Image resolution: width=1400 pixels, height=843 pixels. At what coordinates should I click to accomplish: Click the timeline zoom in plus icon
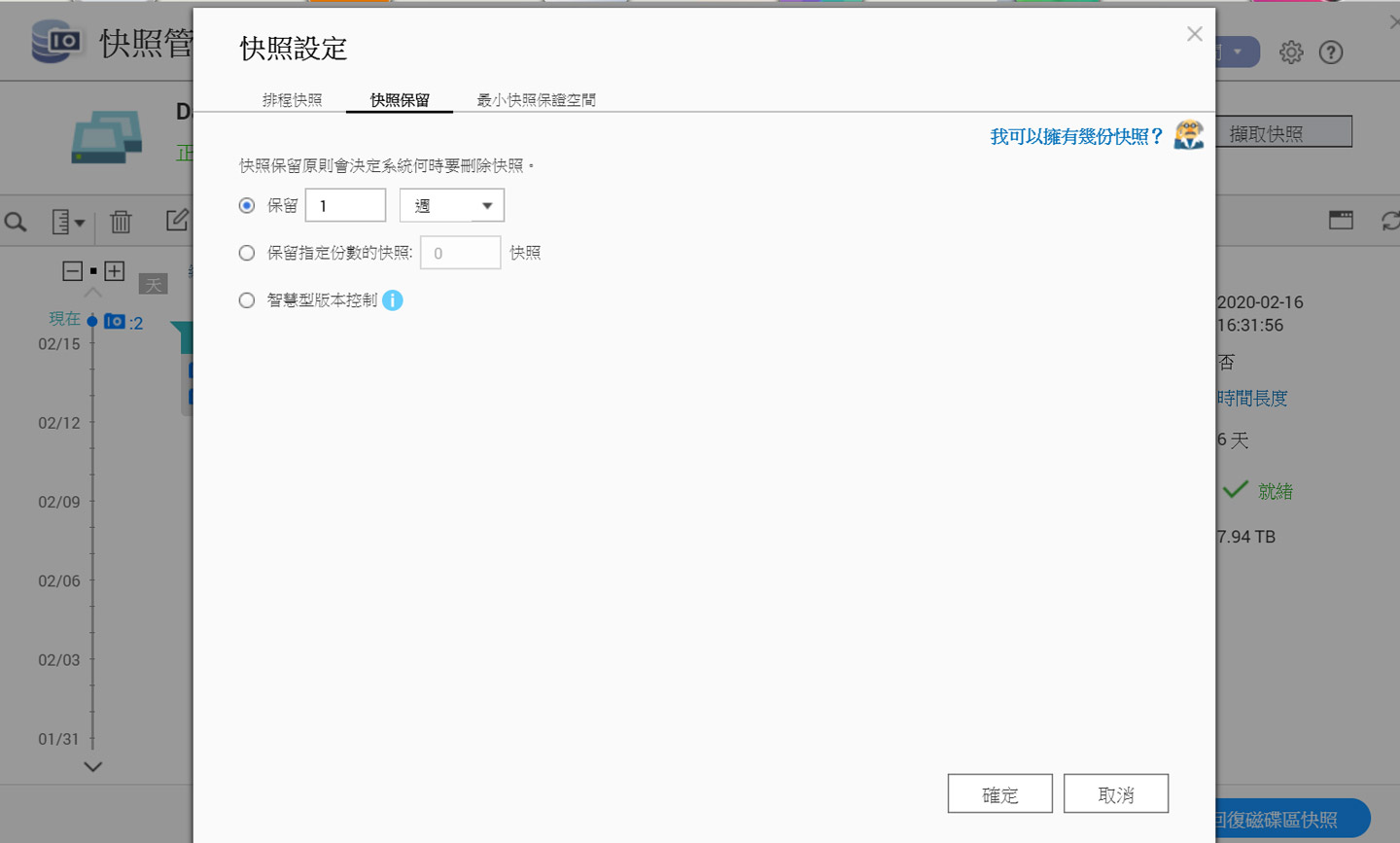[114, 270]
